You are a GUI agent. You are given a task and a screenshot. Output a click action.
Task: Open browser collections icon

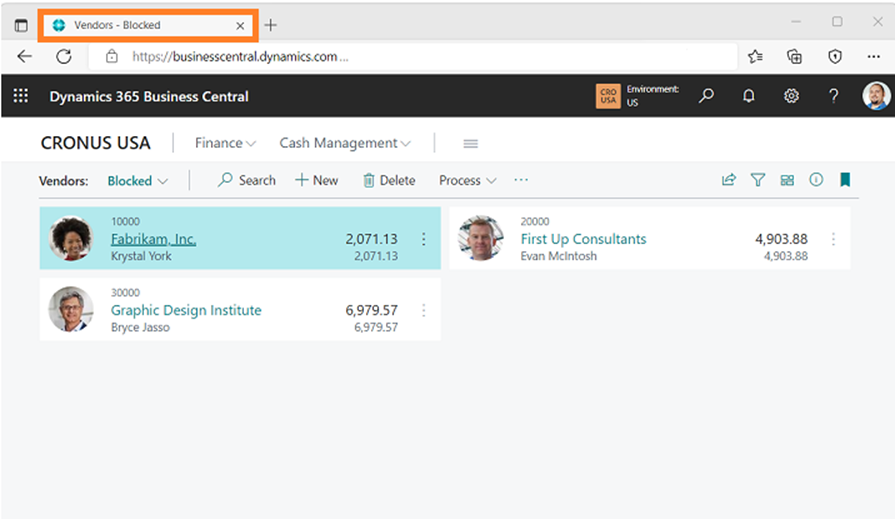pos(795,57)
